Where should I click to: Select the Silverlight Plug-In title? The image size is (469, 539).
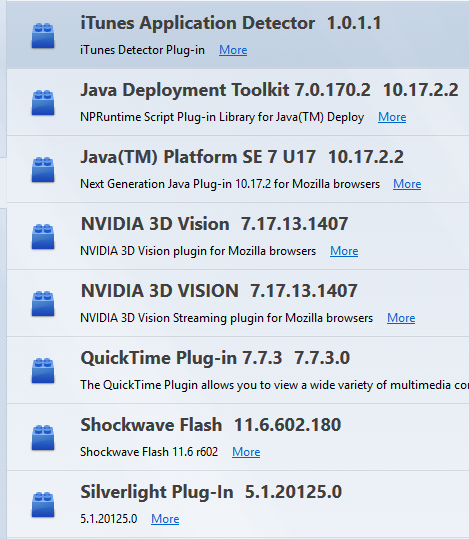click(157, 492)
